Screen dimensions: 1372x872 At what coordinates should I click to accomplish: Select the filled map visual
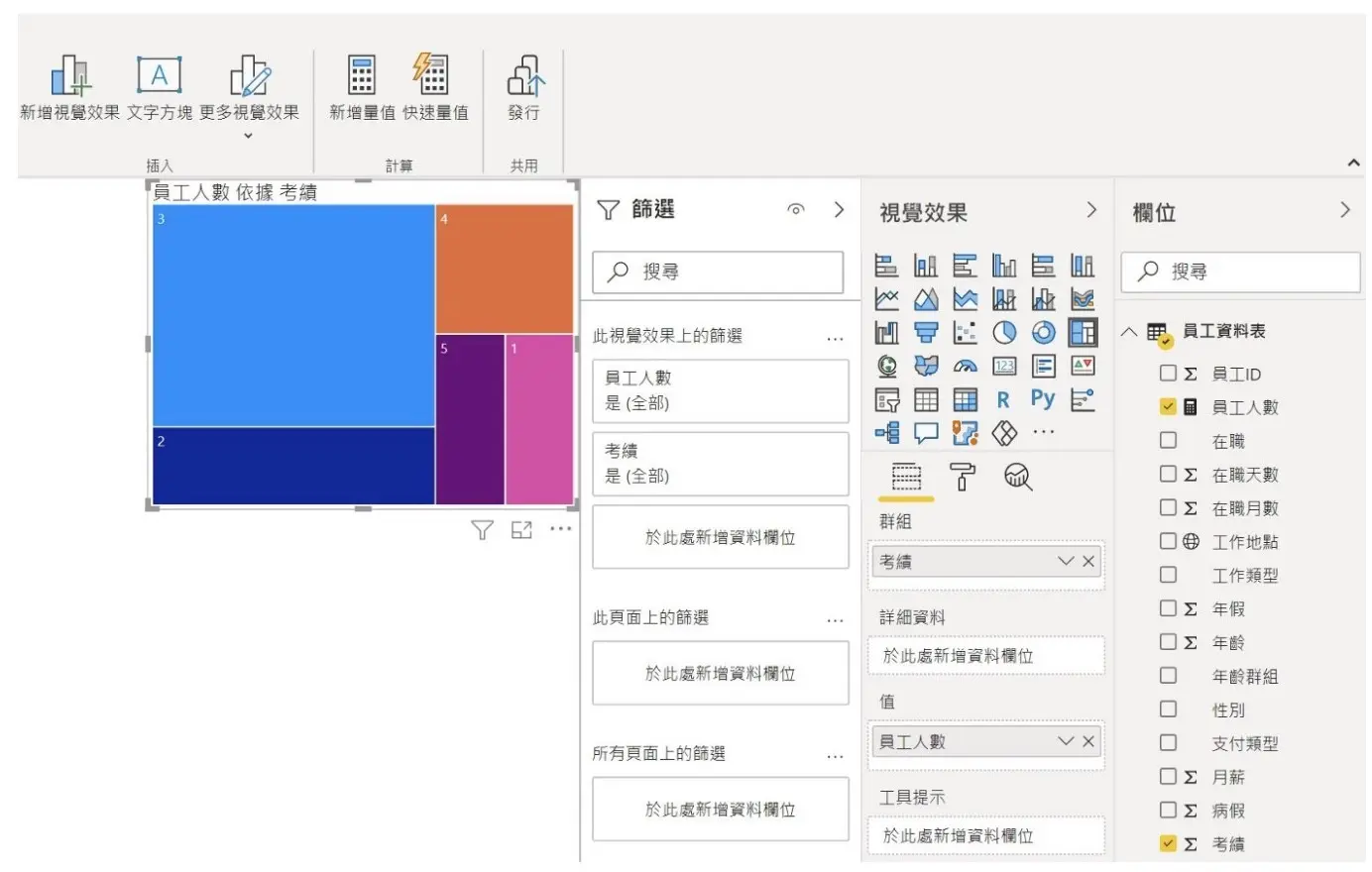[x=926, y=367]
